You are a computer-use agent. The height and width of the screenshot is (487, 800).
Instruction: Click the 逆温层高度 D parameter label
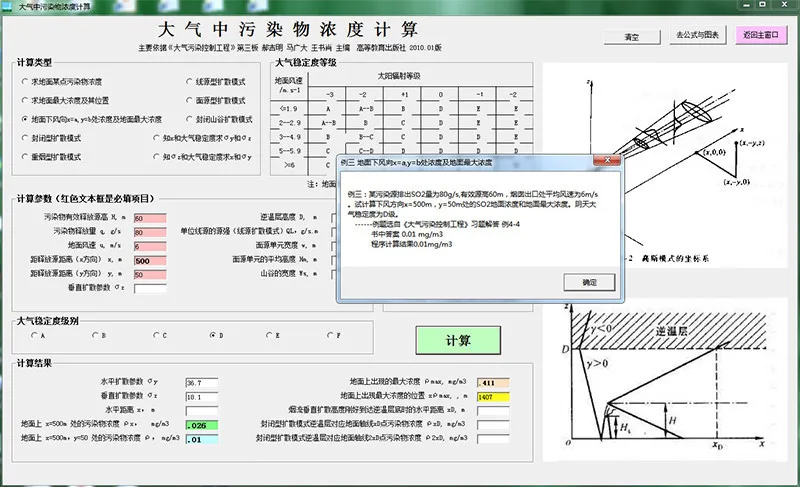[x=289, y=217]
